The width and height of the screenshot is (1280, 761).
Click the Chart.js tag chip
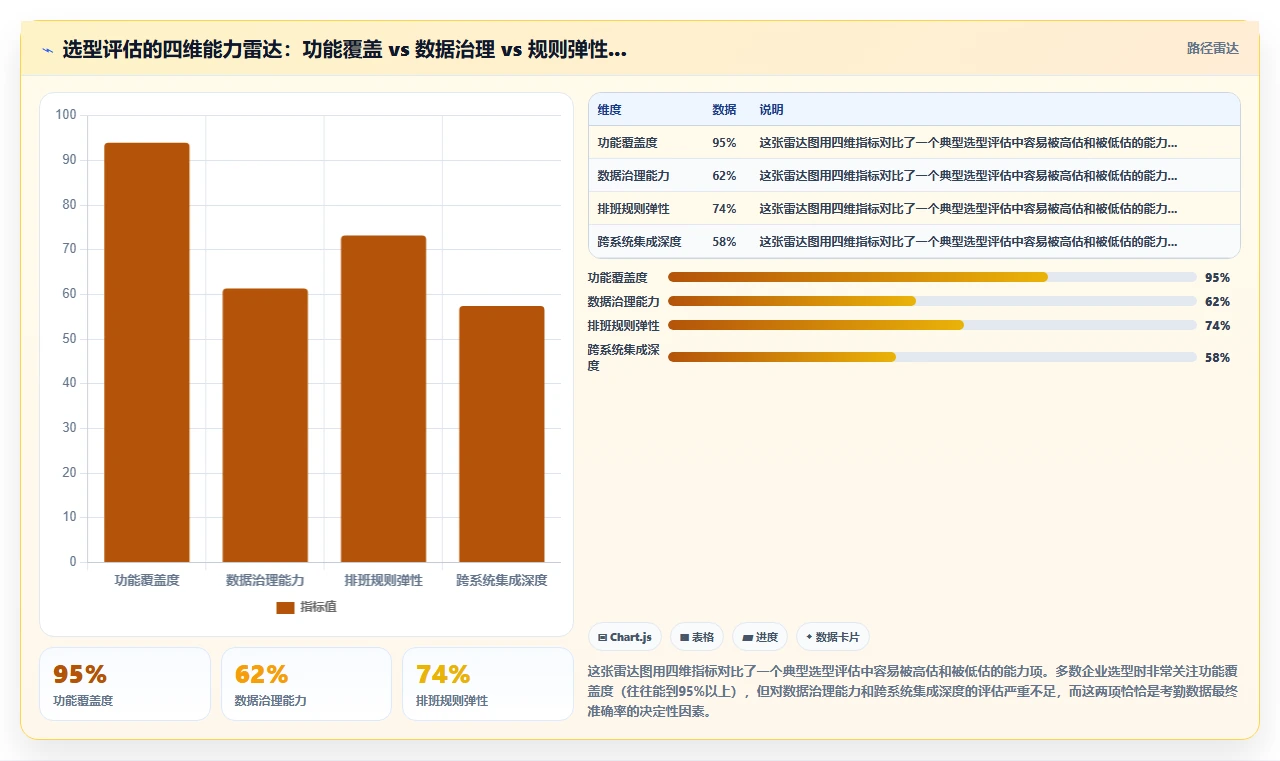(x=625, y=637)
